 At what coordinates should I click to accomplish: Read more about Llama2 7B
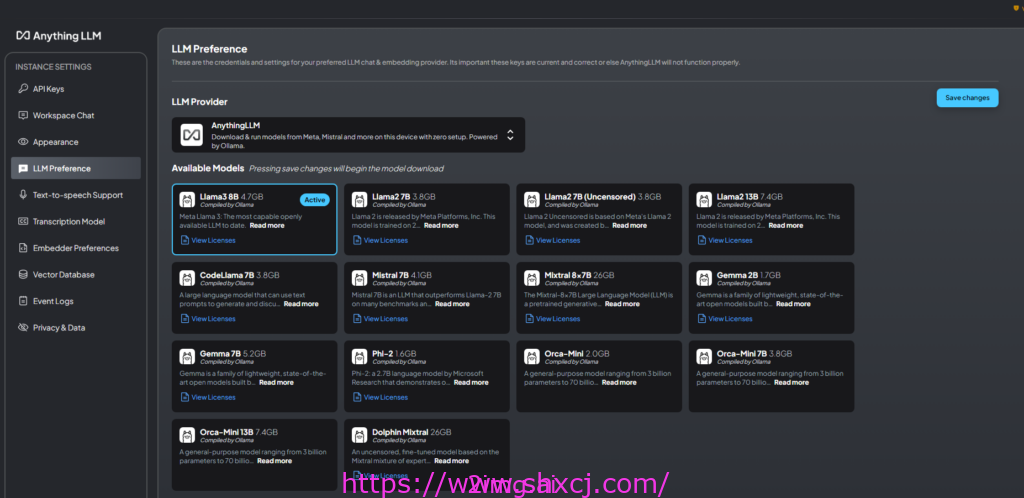coord(441,225)
